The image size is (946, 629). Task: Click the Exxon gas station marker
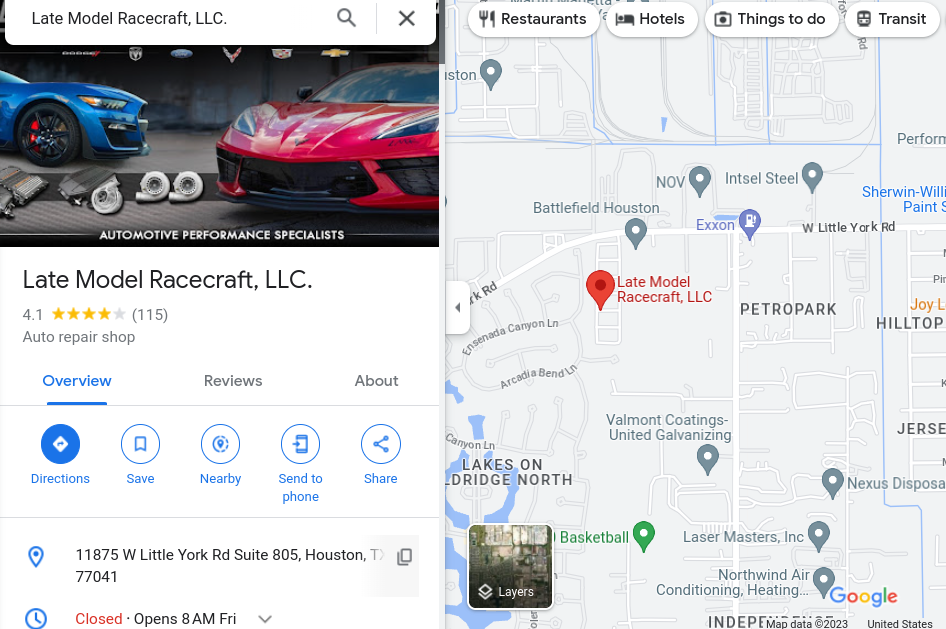(750, 223)
